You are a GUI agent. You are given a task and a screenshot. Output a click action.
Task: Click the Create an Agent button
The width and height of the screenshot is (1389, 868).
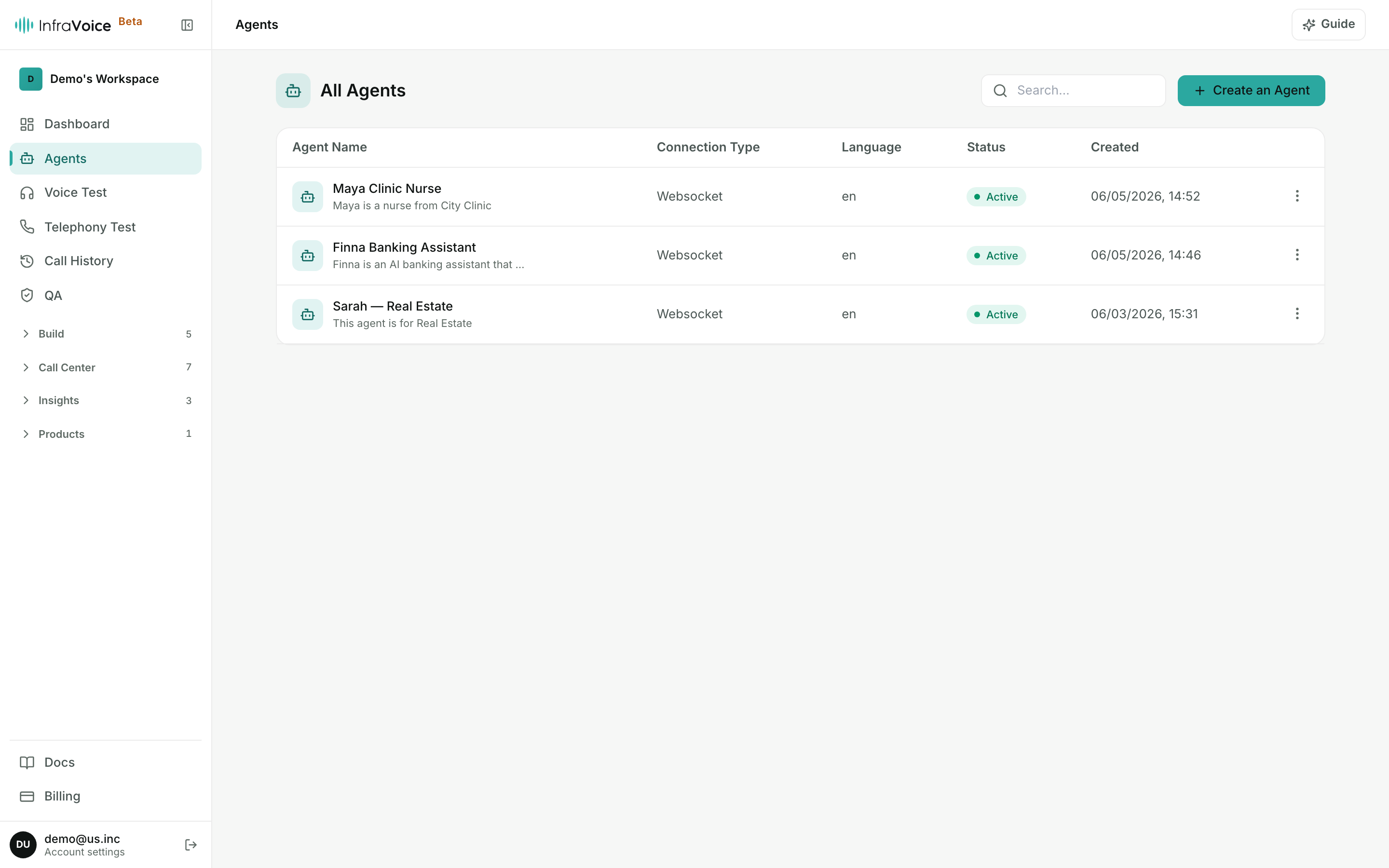(x=1251, y=91)
